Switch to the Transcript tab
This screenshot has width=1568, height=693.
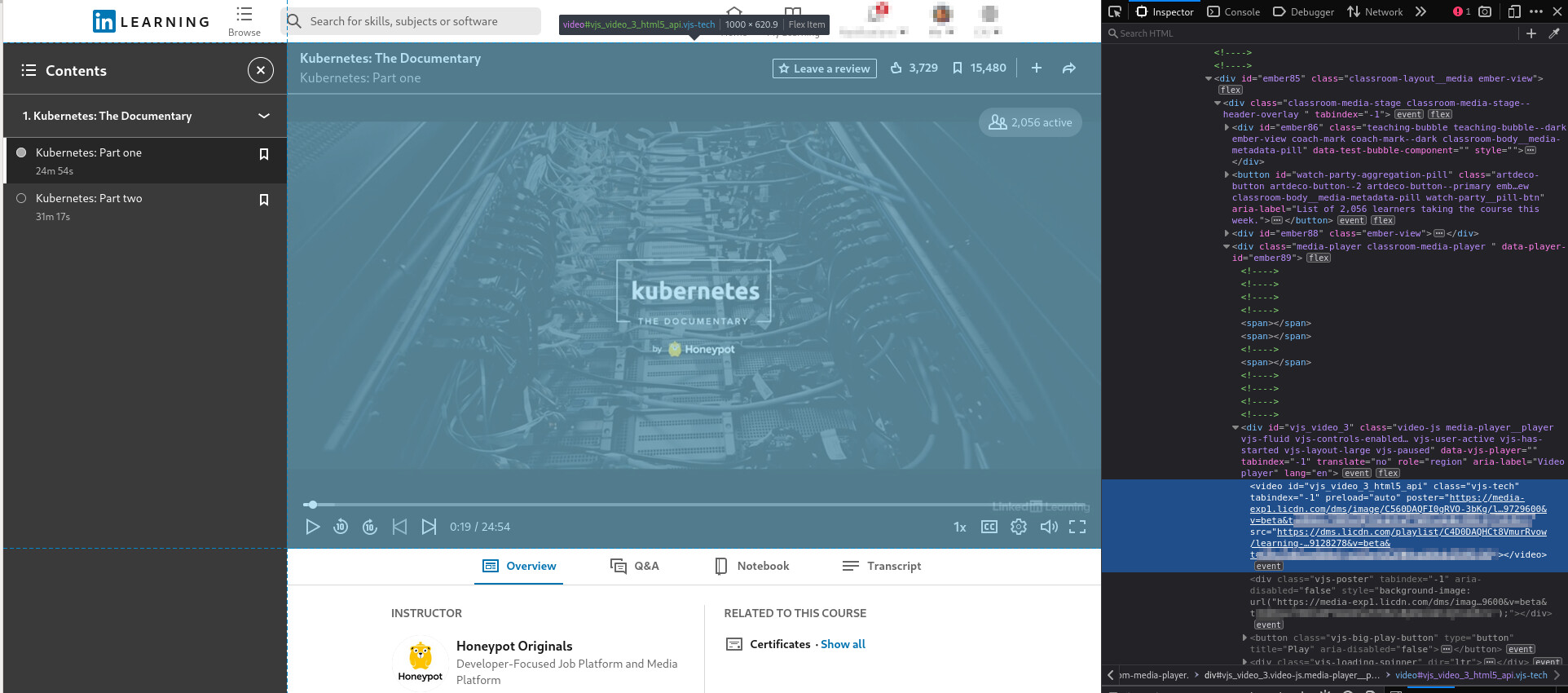pos(882,566)
